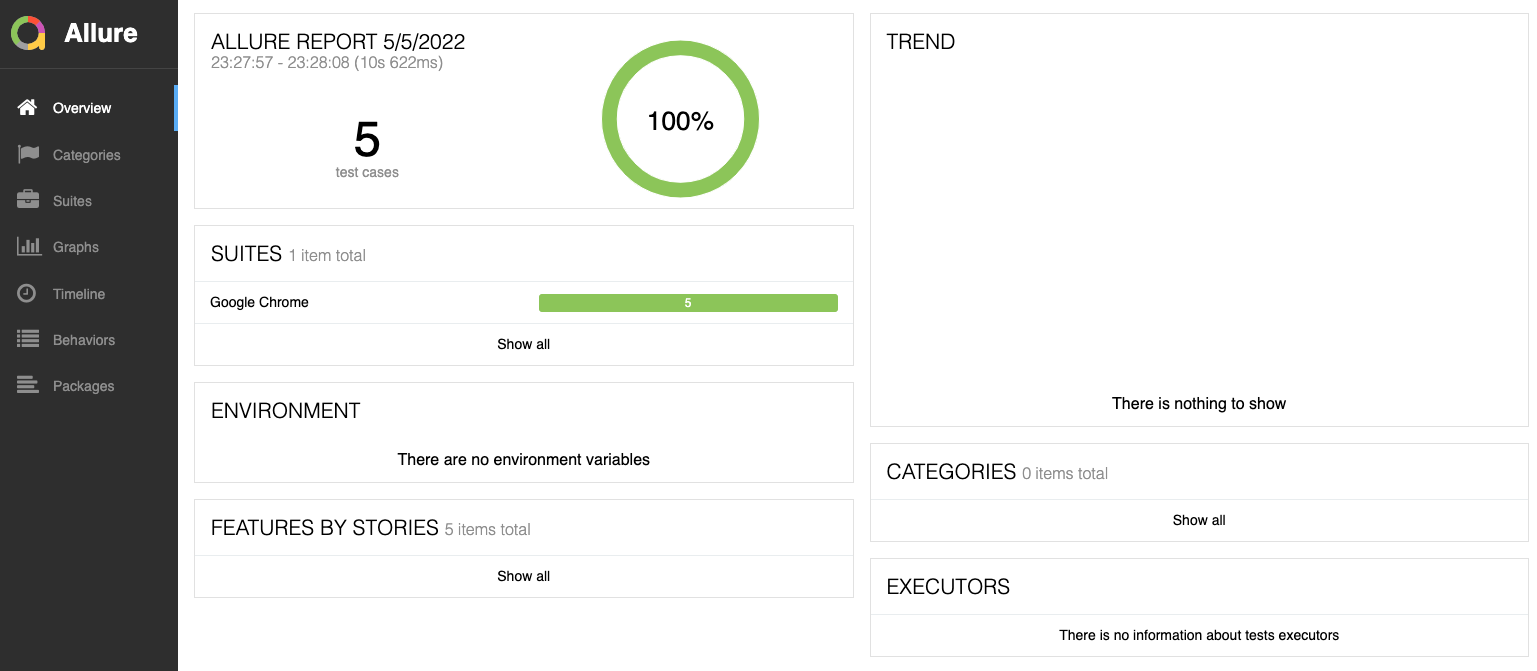Show all categories
The height and width of the screenshot is (671, 1537).
(x=1199, y=520)
